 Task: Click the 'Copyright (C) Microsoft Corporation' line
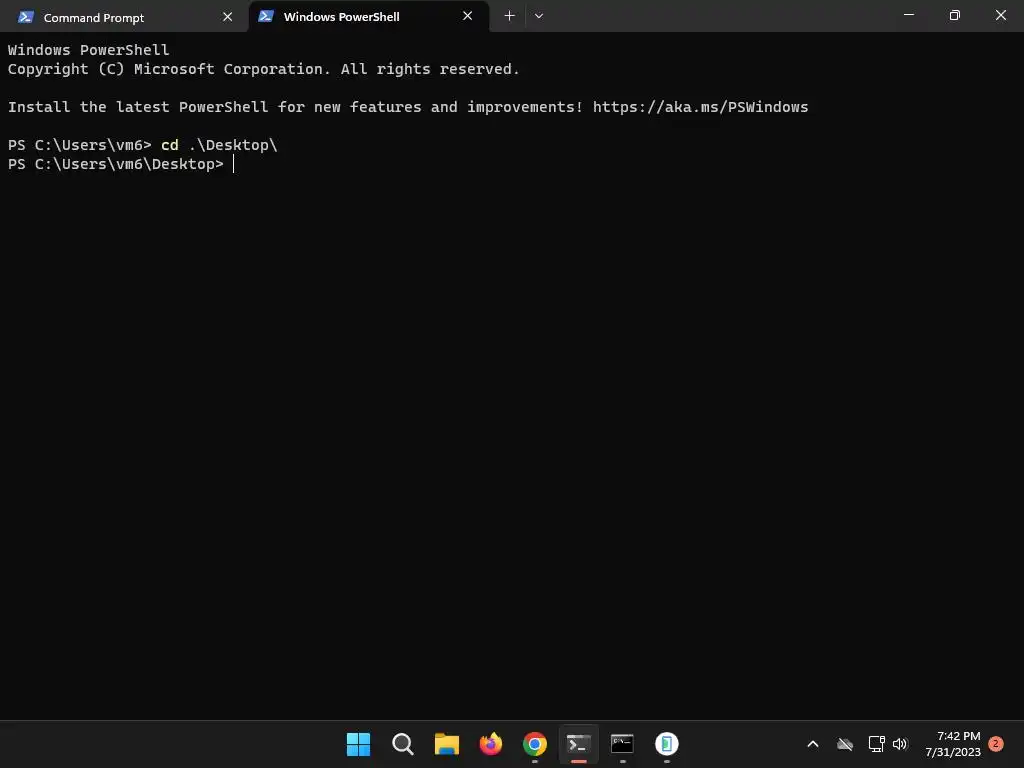click(x=263, y=69)
